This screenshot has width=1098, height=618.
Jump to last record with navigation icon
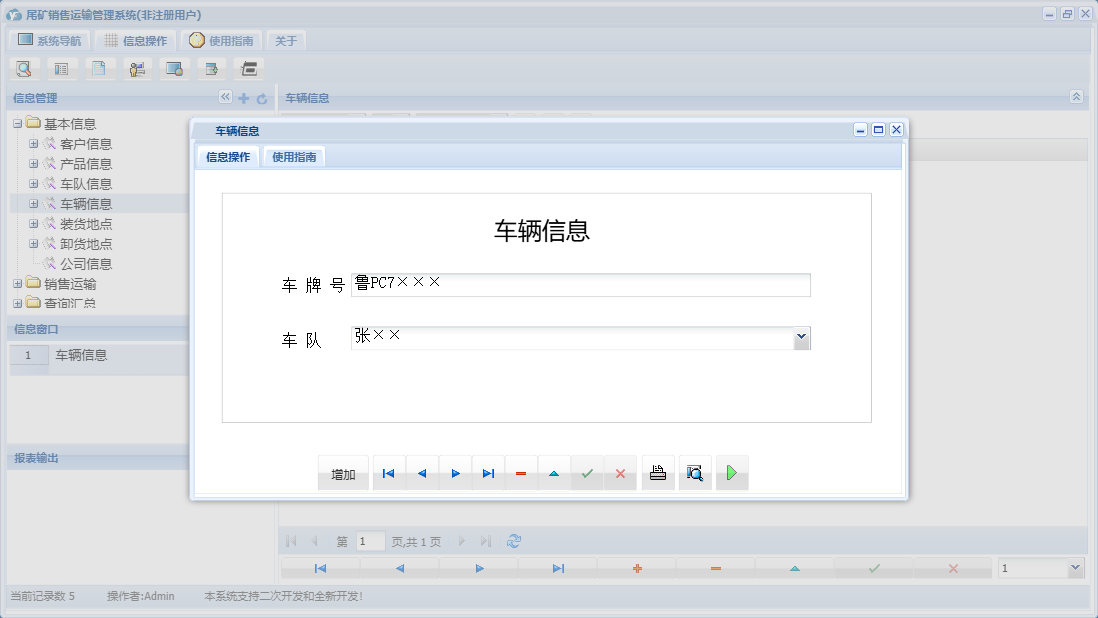[x=488, y=472]
